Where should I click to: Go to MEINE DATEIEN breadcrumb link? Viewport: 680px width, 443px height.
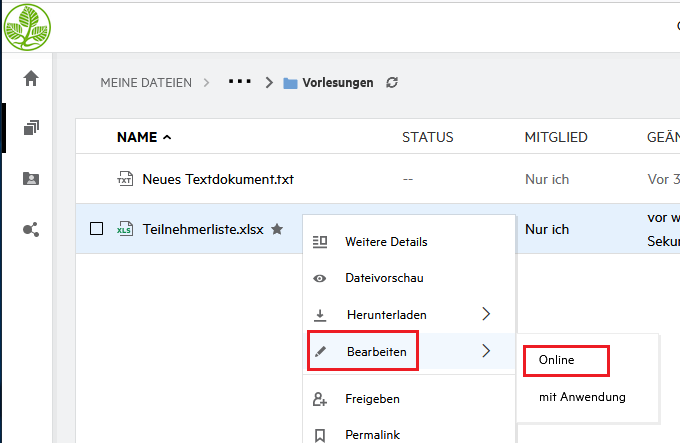click(x=146, y=83)
